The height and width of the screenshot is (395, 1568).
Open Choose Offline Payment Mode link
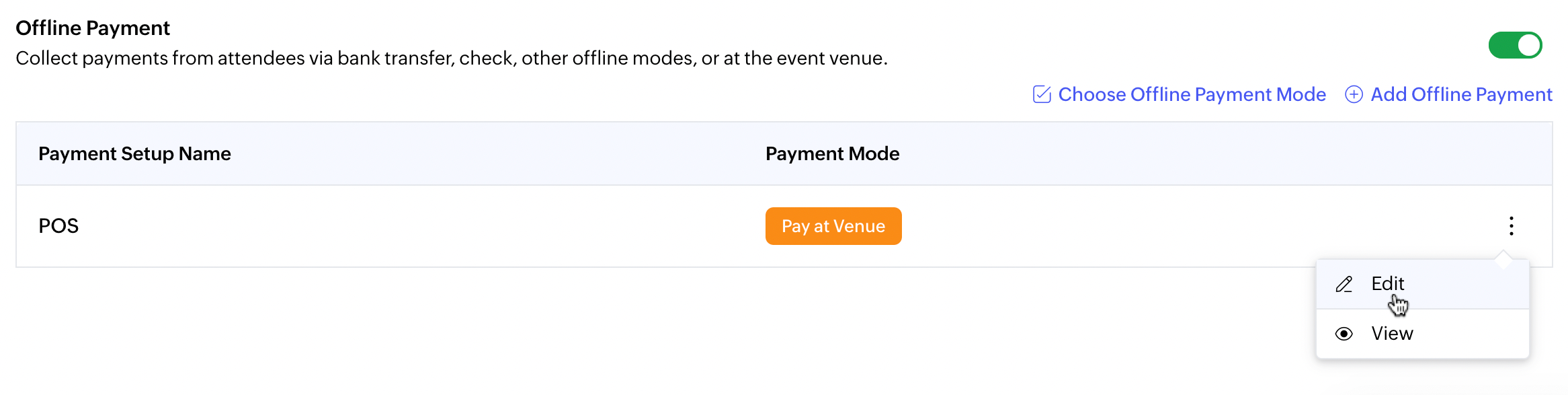[1192, 94]
